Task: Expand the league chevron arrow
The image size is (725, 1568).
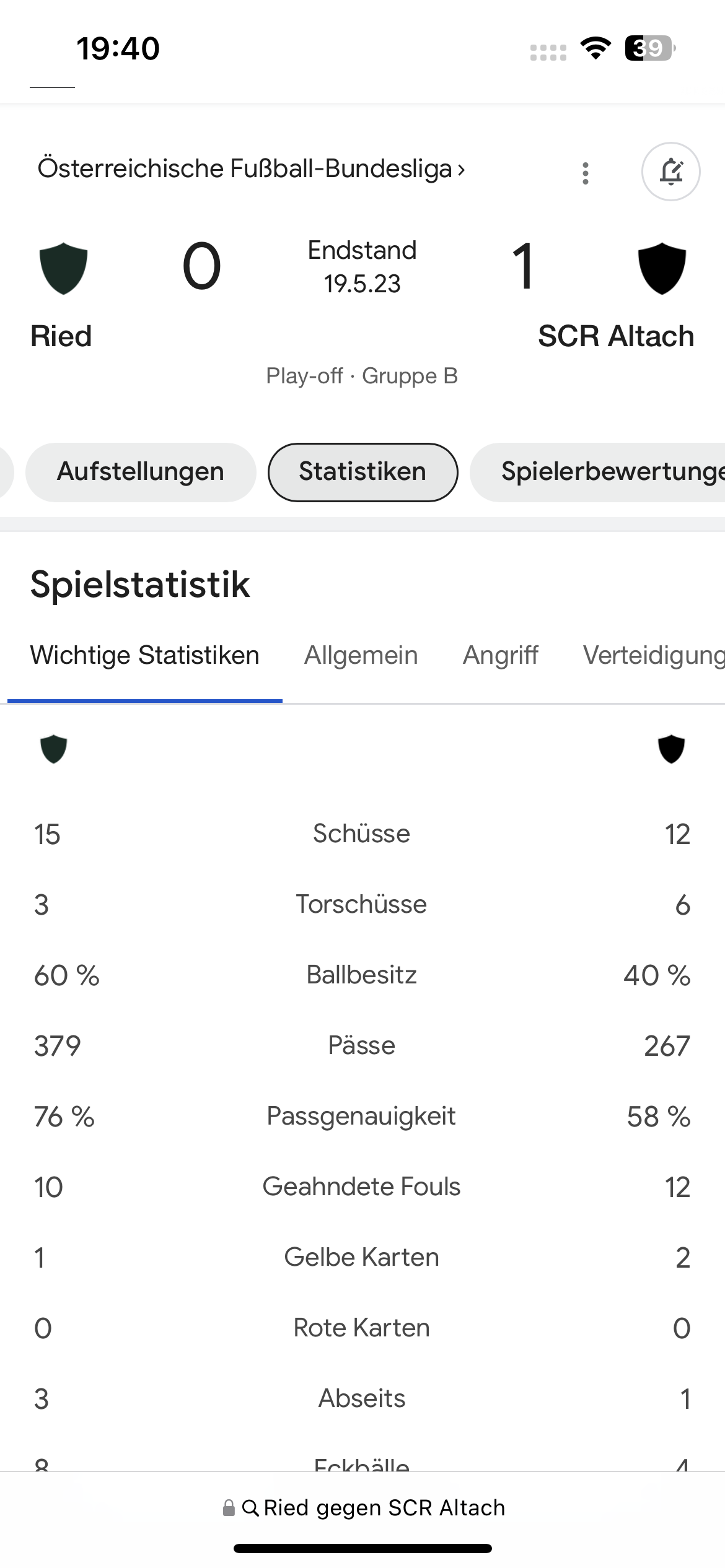Action: pyautogui.click(x=461, y=170)
